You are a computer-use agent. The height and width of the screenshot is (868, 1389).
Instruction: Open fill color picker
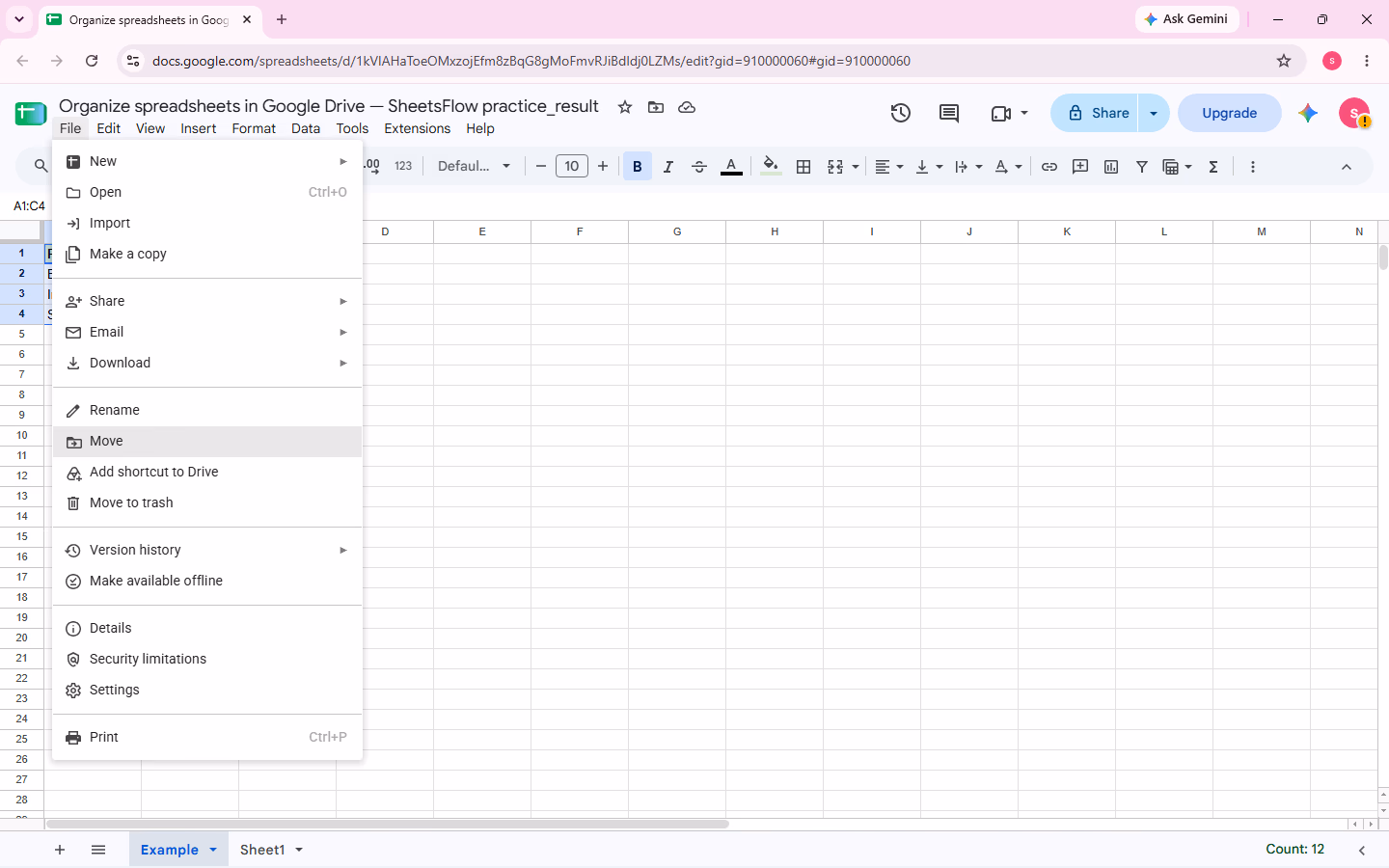click(x=771, y=167)
